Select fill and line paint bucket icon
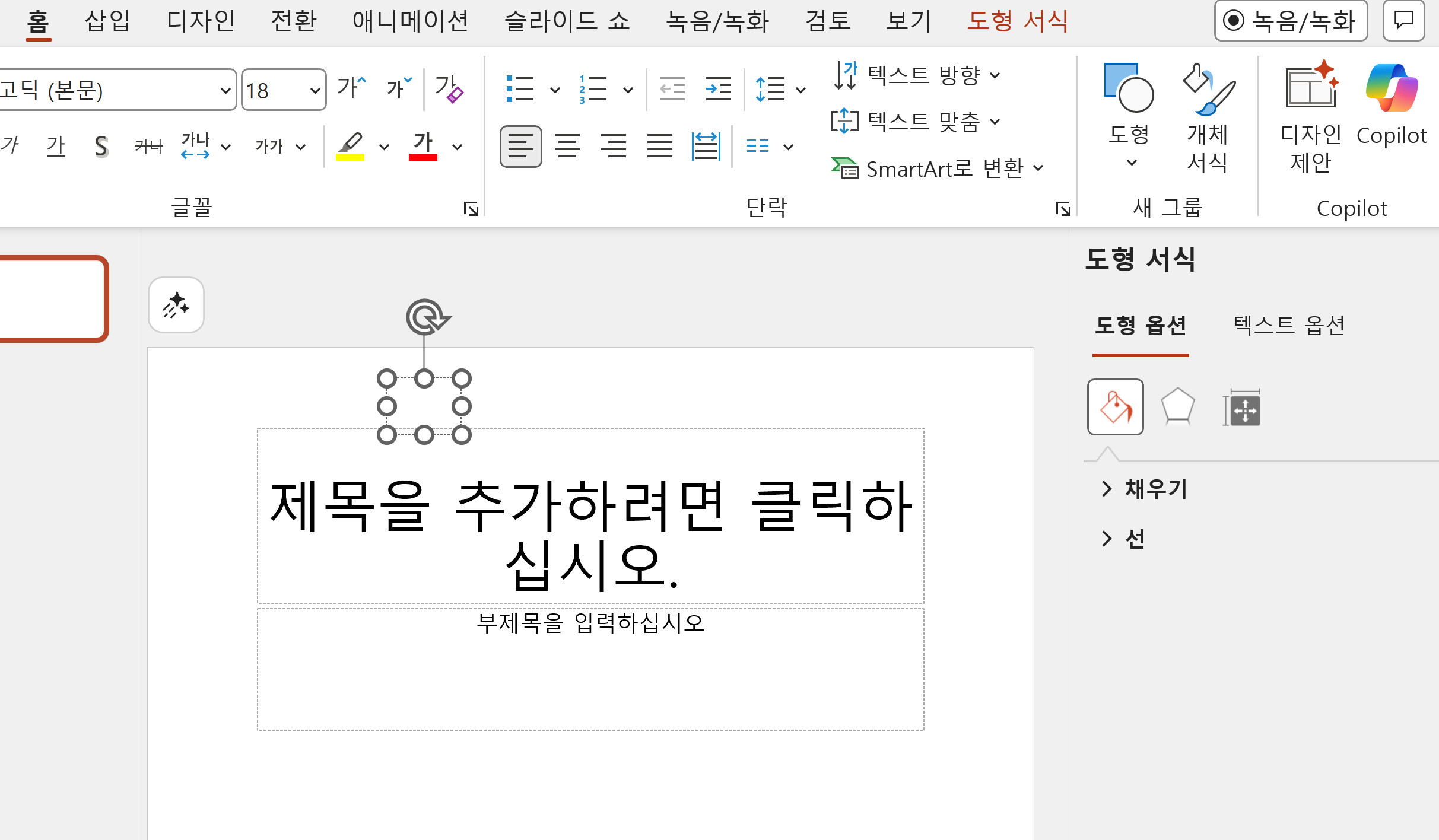Image resolution: width=1439 pixels, height=840 pixels. [1116, 407]
